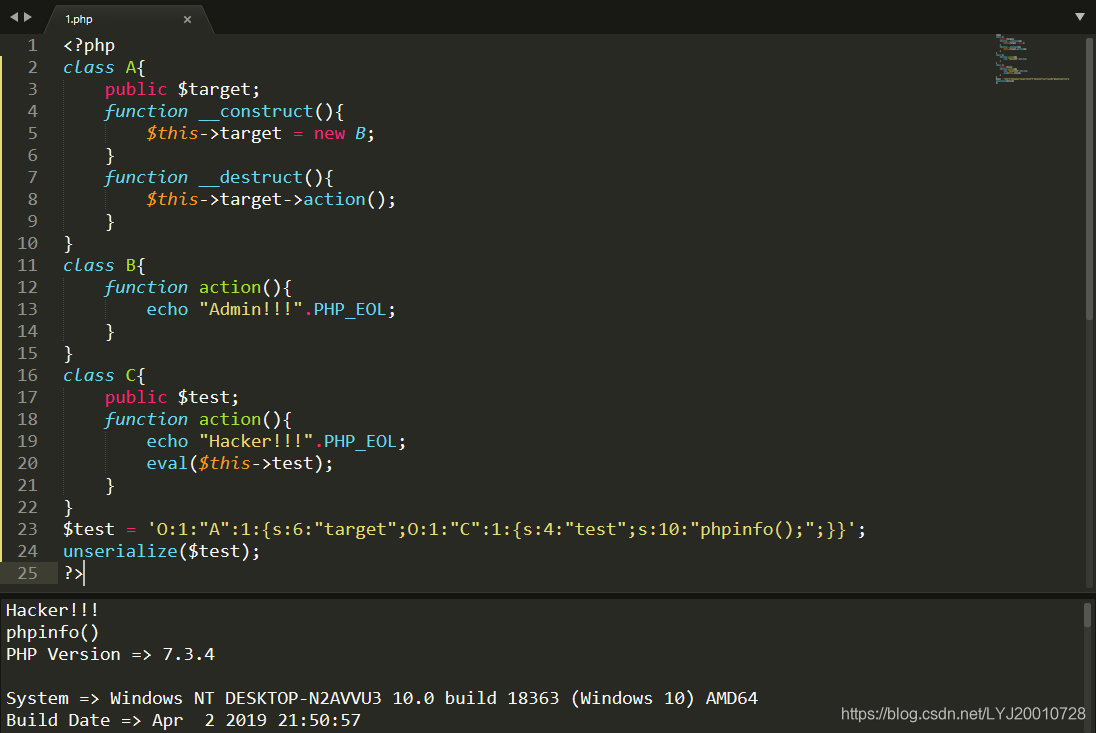Image resolution: width=1096 pixels, height=733 pixels.
Task: Click the output panel scrollbar
Action: click(1087, 616)
